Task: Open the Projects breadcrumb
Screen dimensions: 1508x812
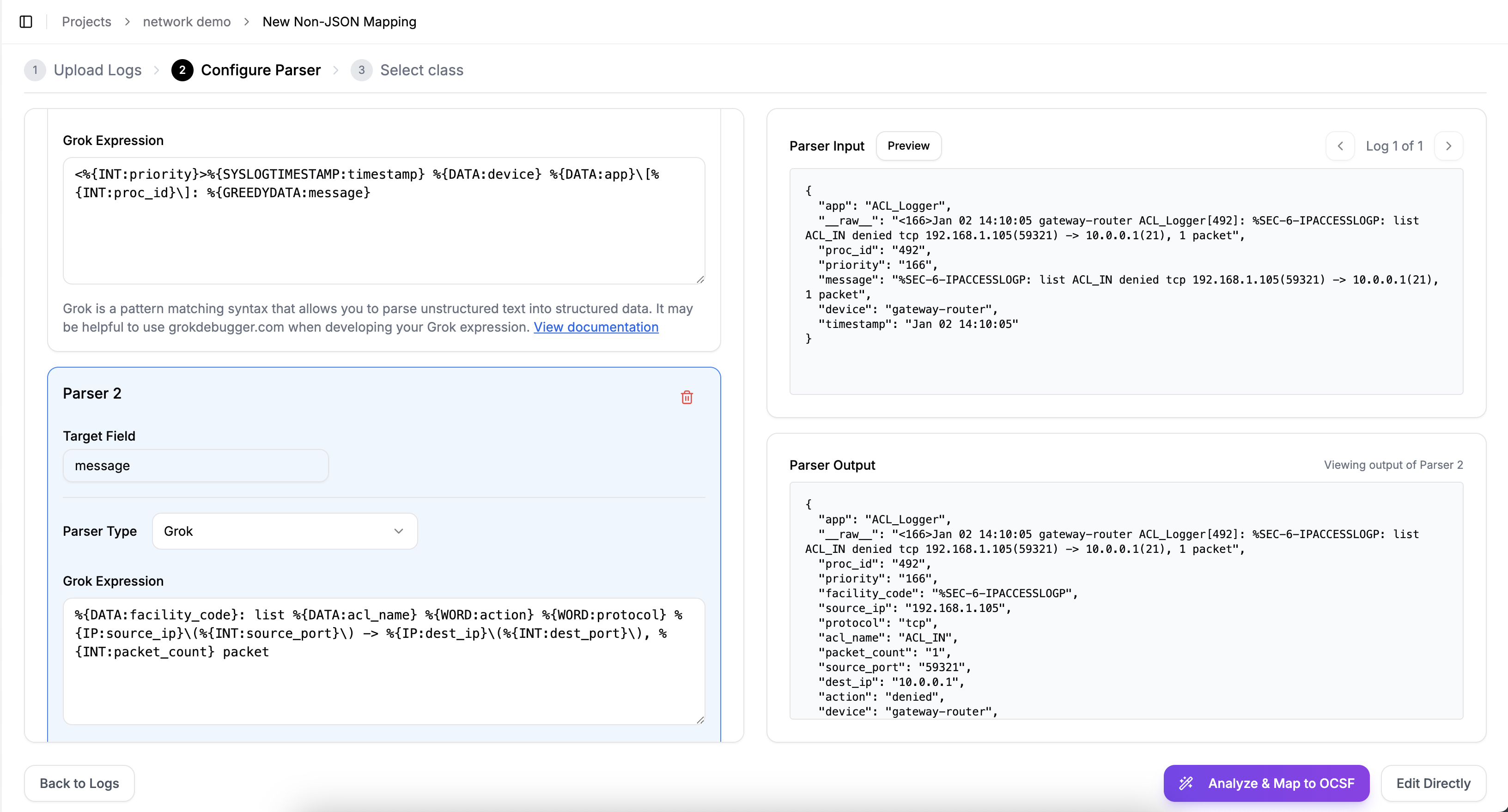Action: (x=87, y=22)
